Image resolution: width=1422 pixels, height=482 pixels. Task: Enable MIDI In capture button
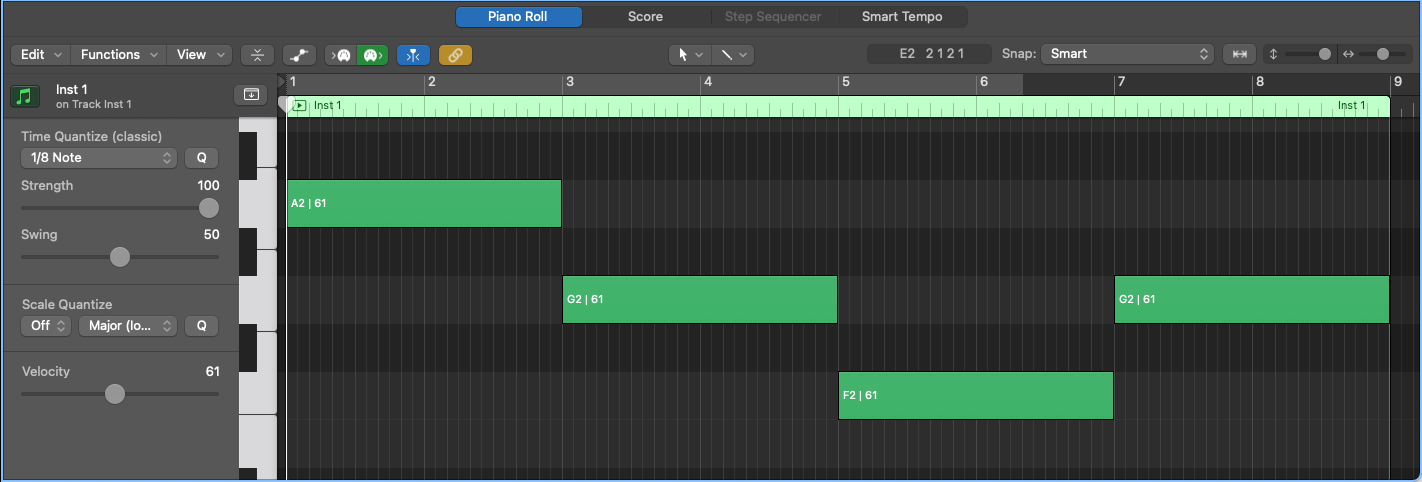pyautogui.click(x=342, y=55)
